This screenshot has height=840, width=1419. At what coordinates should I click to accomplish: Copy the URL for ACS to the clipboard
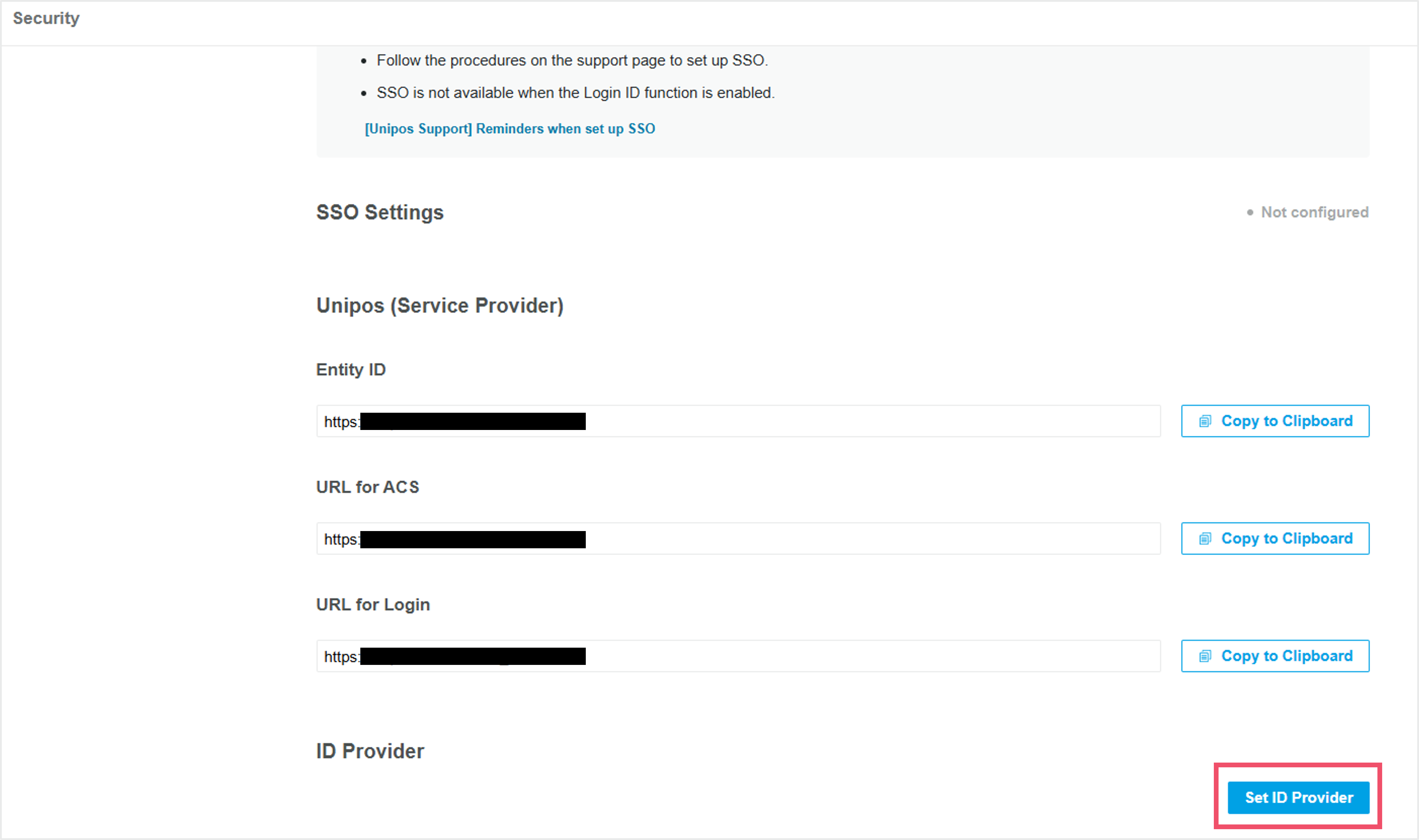tap(1275, 538)
